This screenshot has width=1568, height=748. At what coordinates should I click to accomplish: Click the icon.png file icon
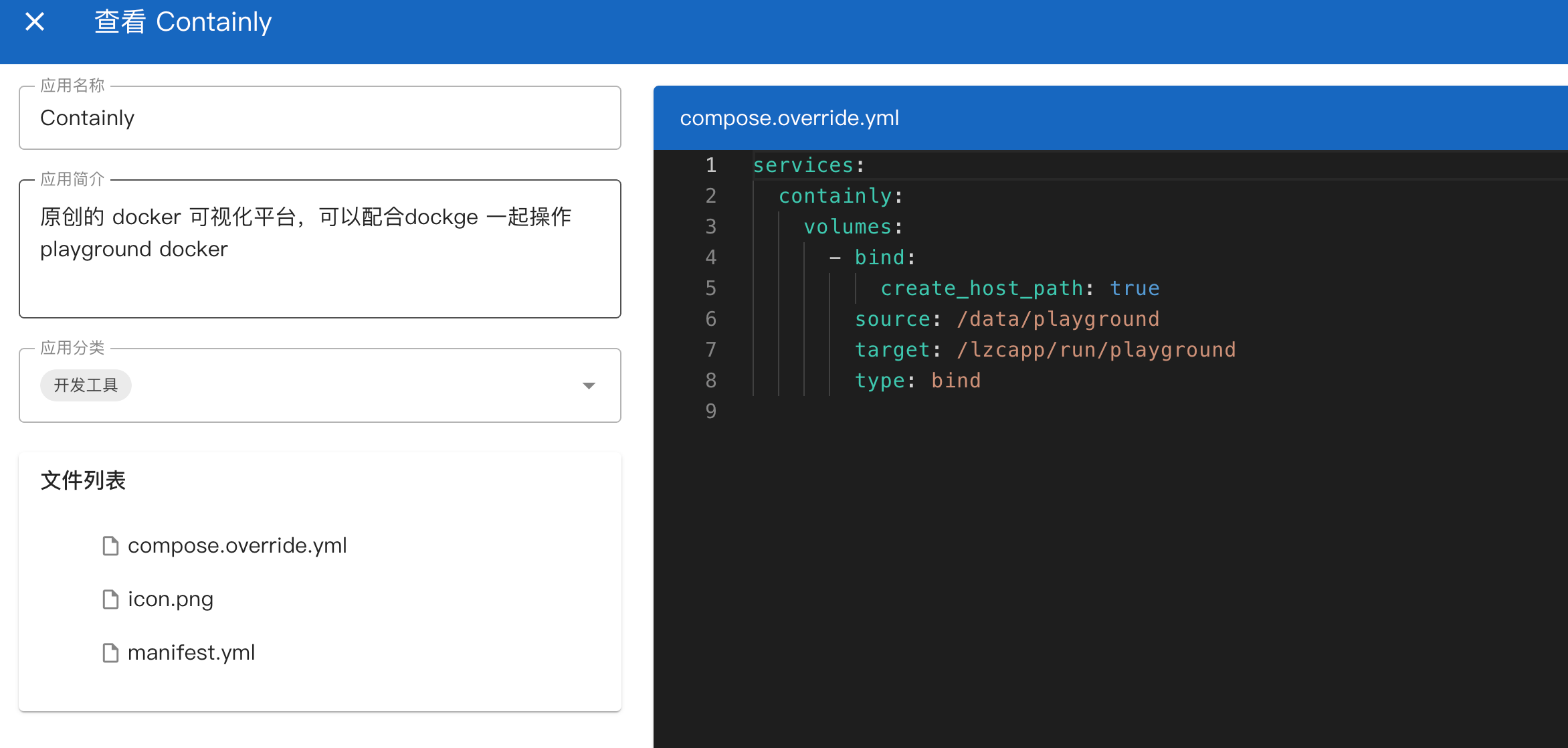[110, 599]
